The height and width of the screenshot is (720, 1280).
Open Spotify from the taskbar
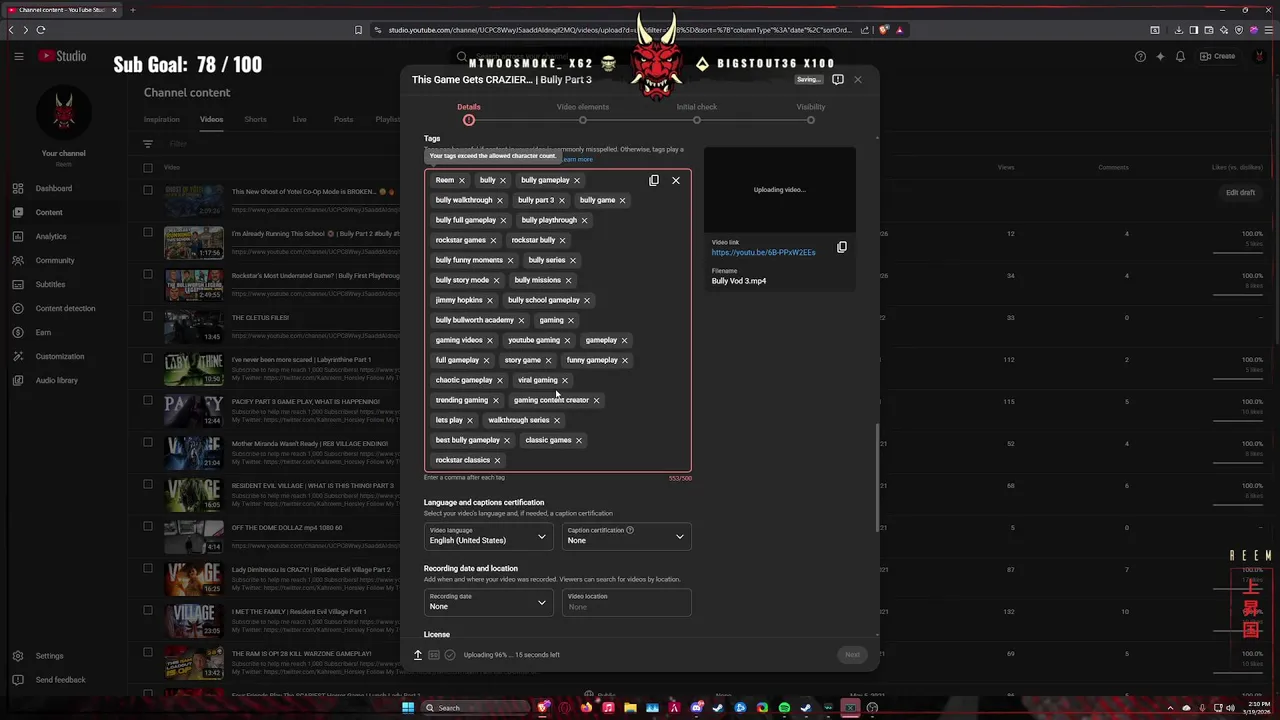pyautogui.click(x=784, y=708)
